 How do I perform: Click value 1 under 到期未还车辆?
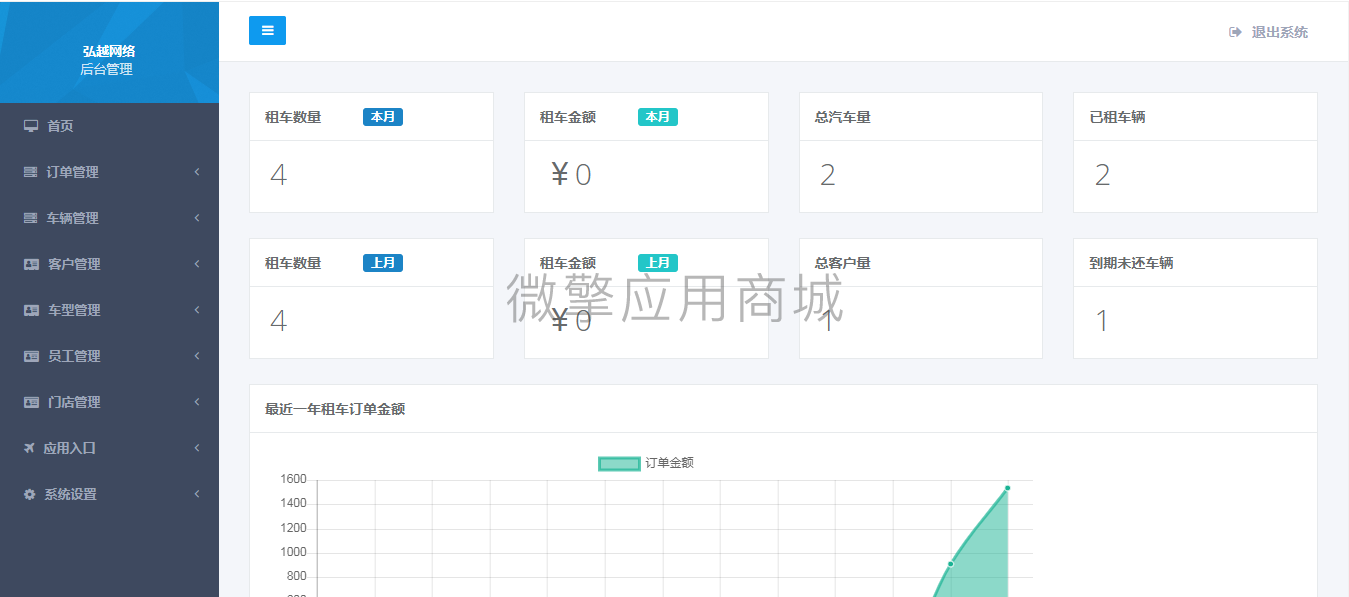[x=1102, y=321]
